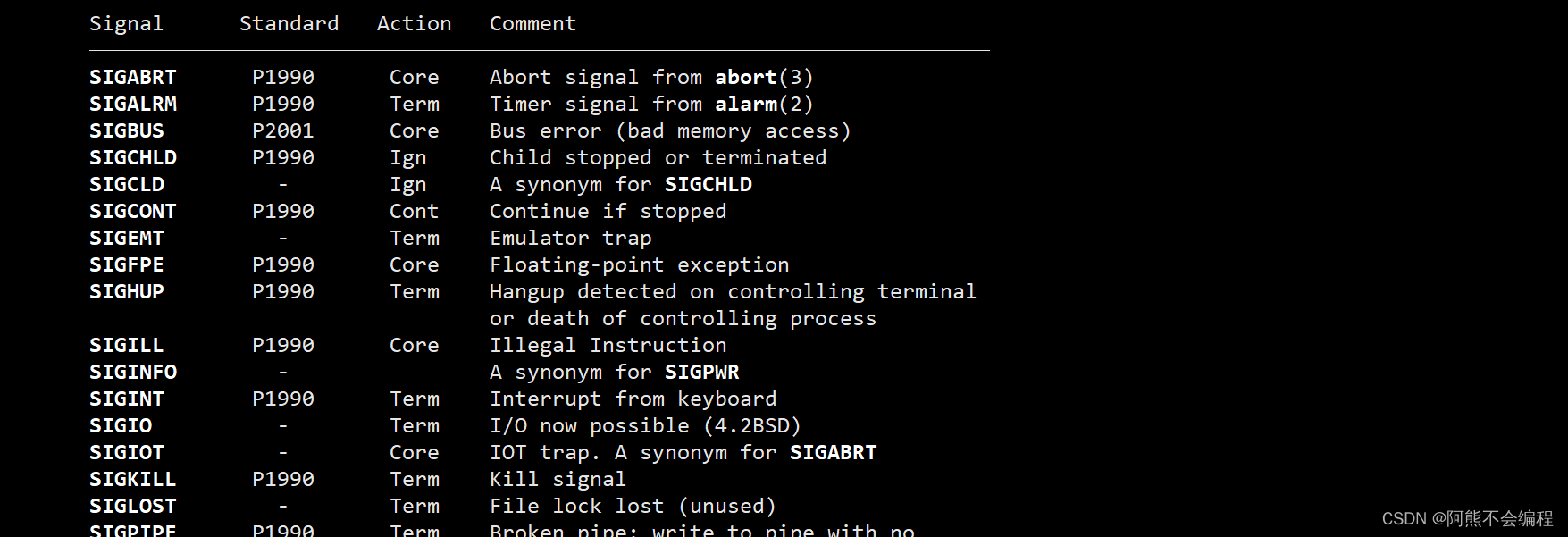Click the bold alarm(2) reference
The image size is (1568, 537).
(x=764, y=105)
